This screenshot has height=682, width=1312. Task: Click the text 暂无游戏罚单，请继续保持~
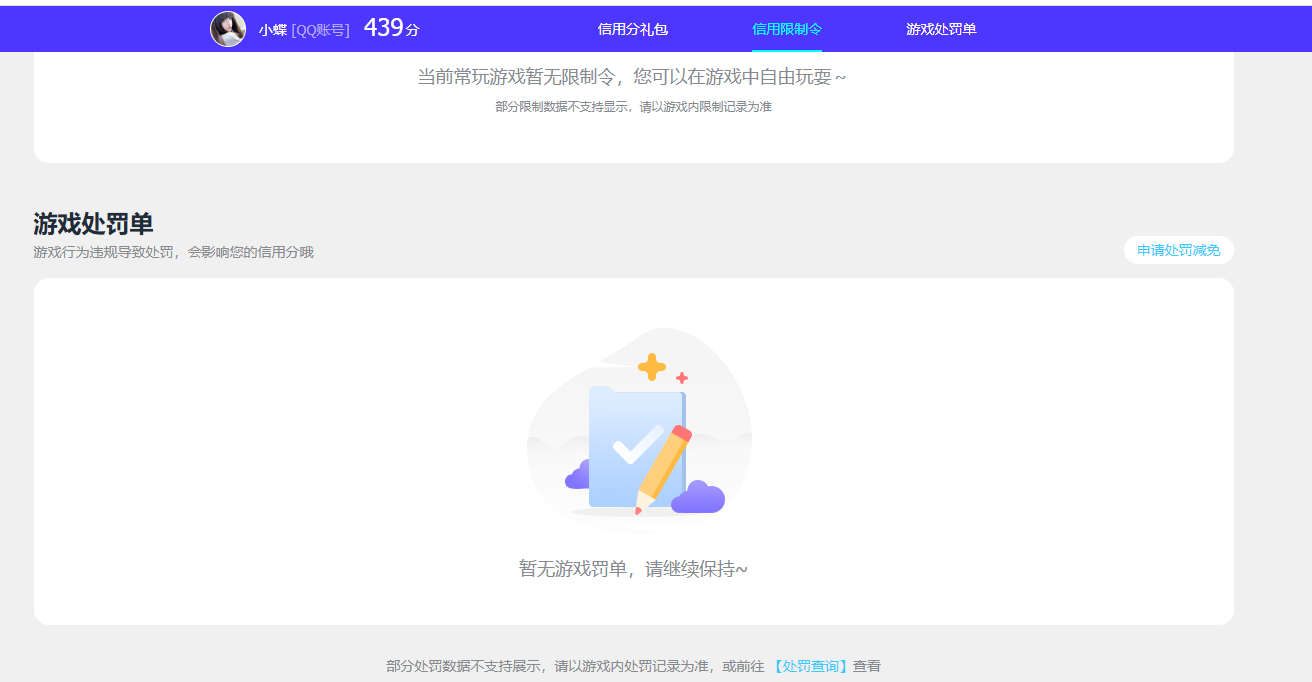pyautogui.click(x=633, y=569)
